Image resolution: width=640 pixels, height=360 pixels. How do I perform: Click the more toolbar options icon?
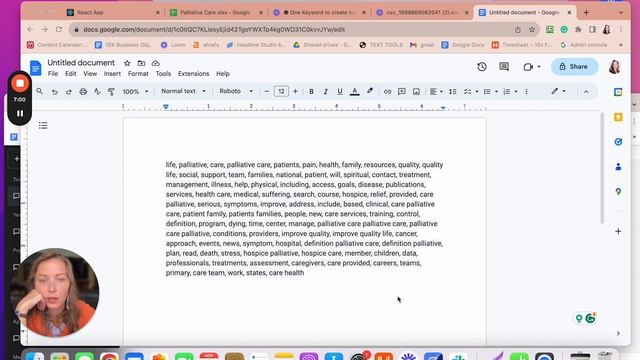coord(527,92)
